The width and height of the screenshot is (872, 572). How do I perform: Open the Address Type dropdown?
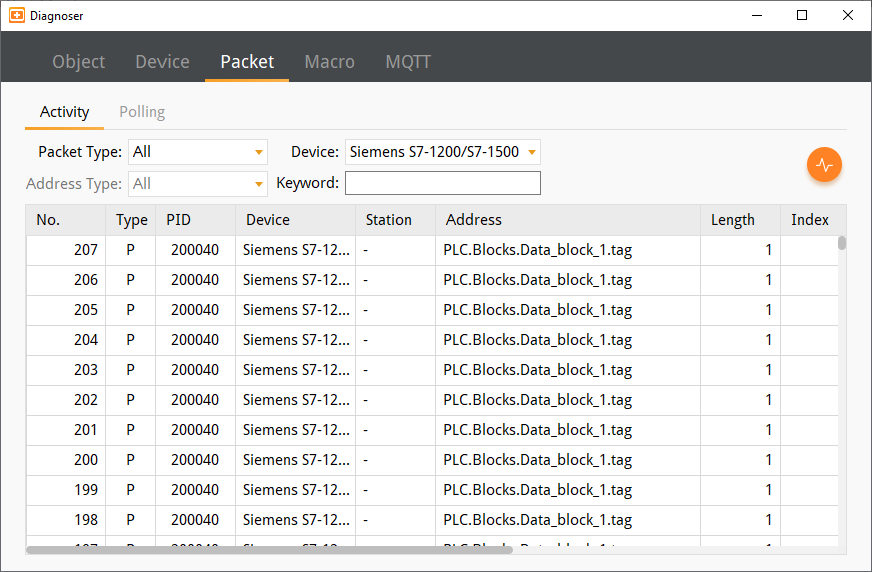tap(198, 184)
